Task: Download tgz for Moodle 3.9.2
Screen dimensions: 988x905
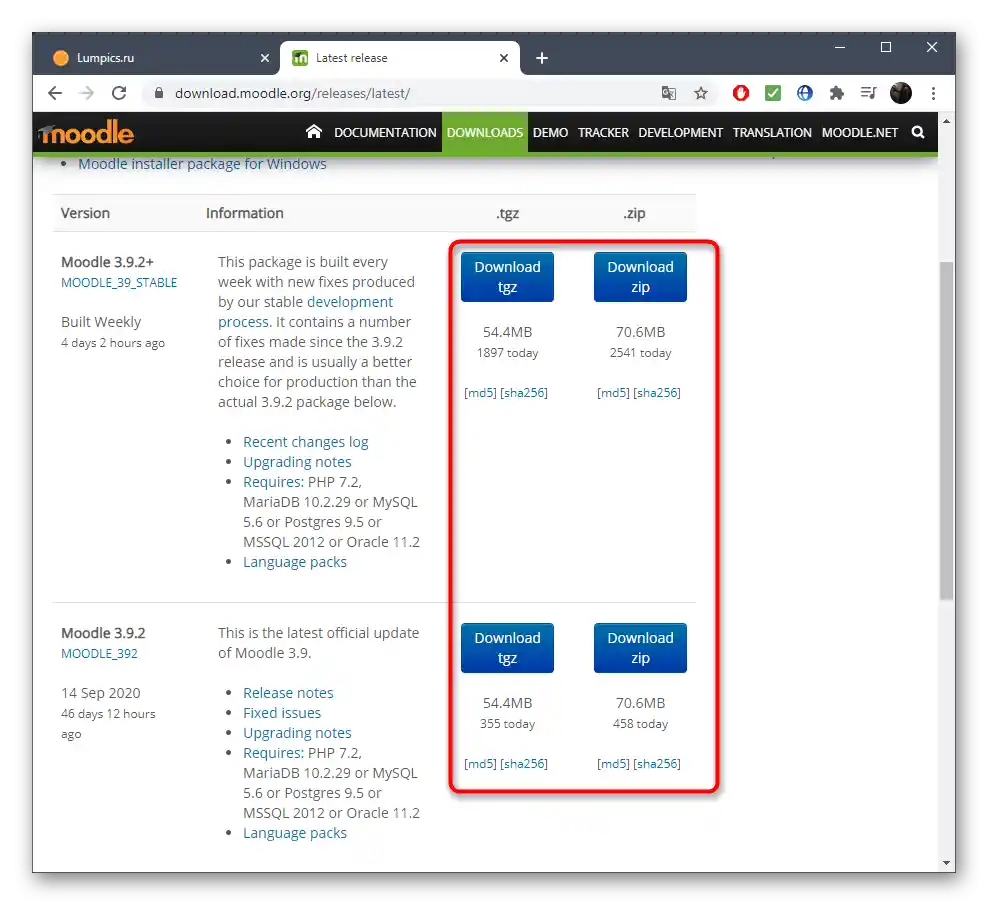Action: pos(507,648)
